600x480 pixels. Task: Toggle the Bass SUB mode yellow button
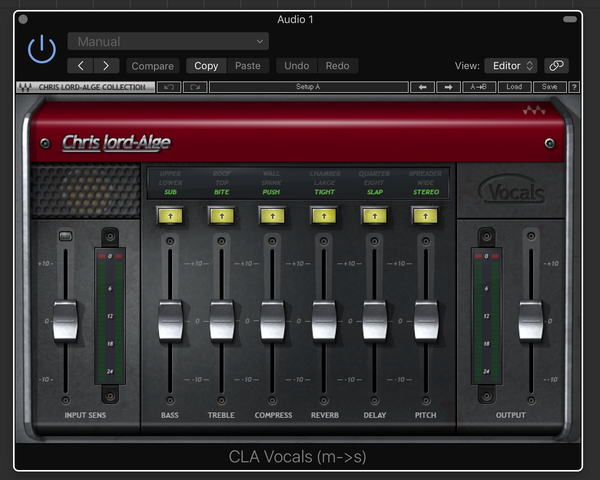click(170, 214)
